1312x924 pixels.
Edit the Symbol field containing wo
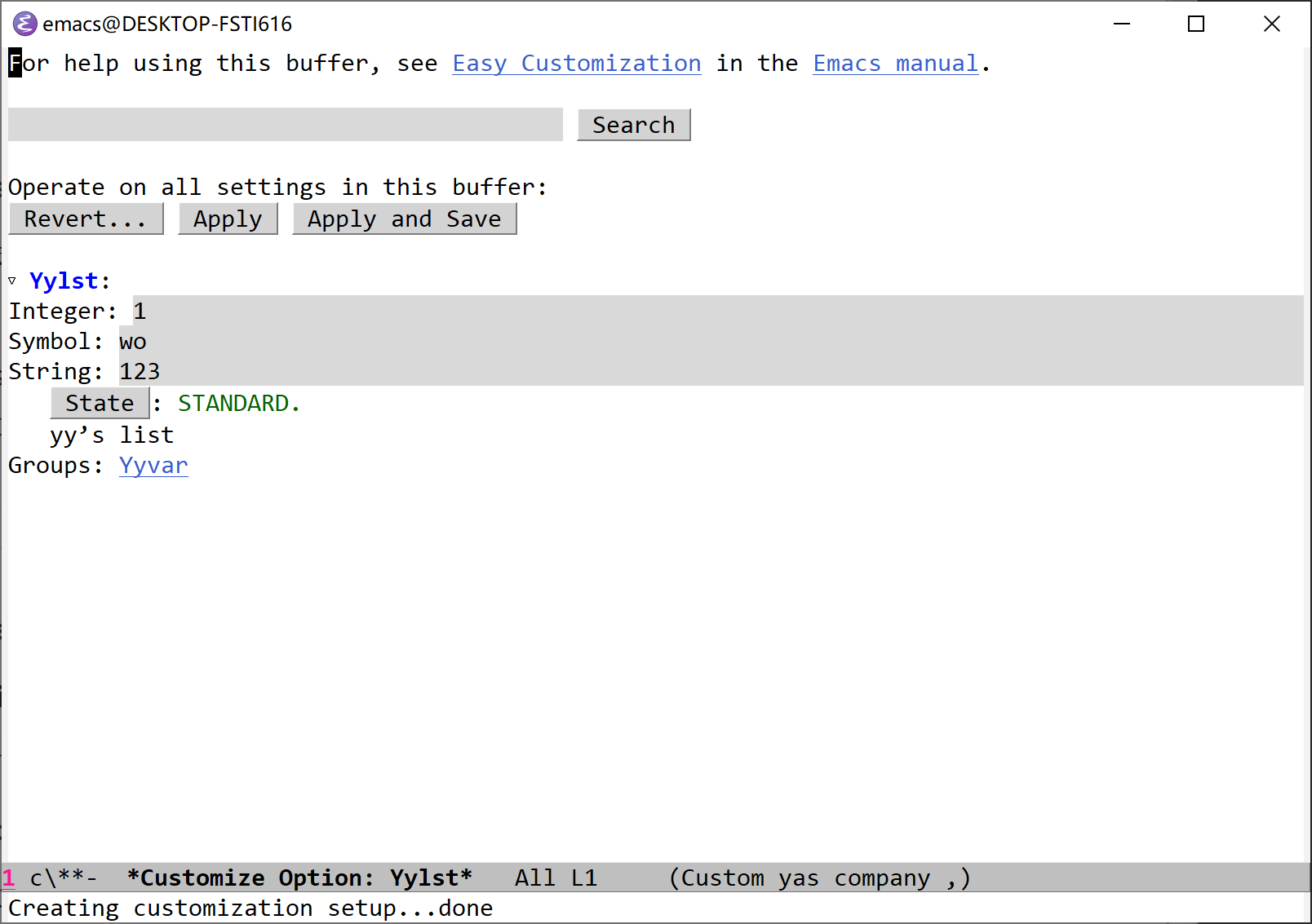click(x=133, y=342)
